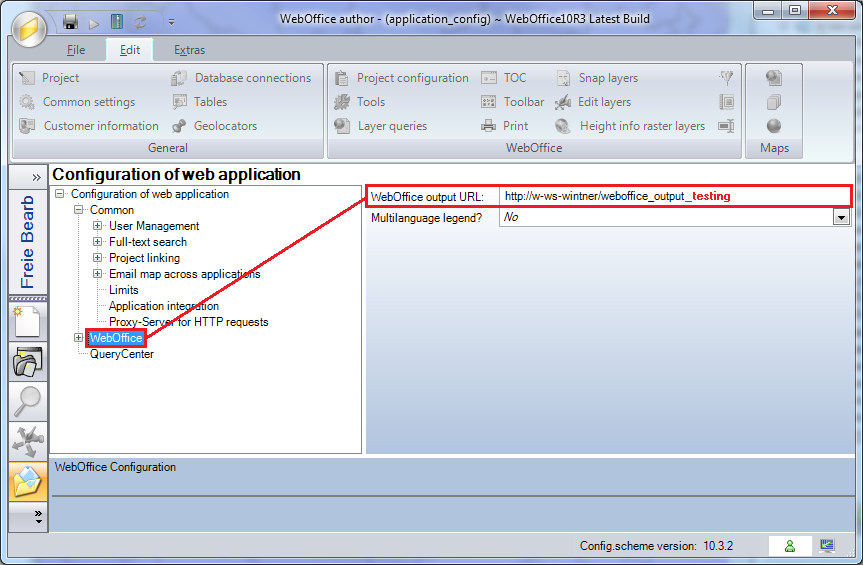863x565 pixels.
Task: Click the green user icon in status bar
Action: pyautogui.click(x=790, y=546)
